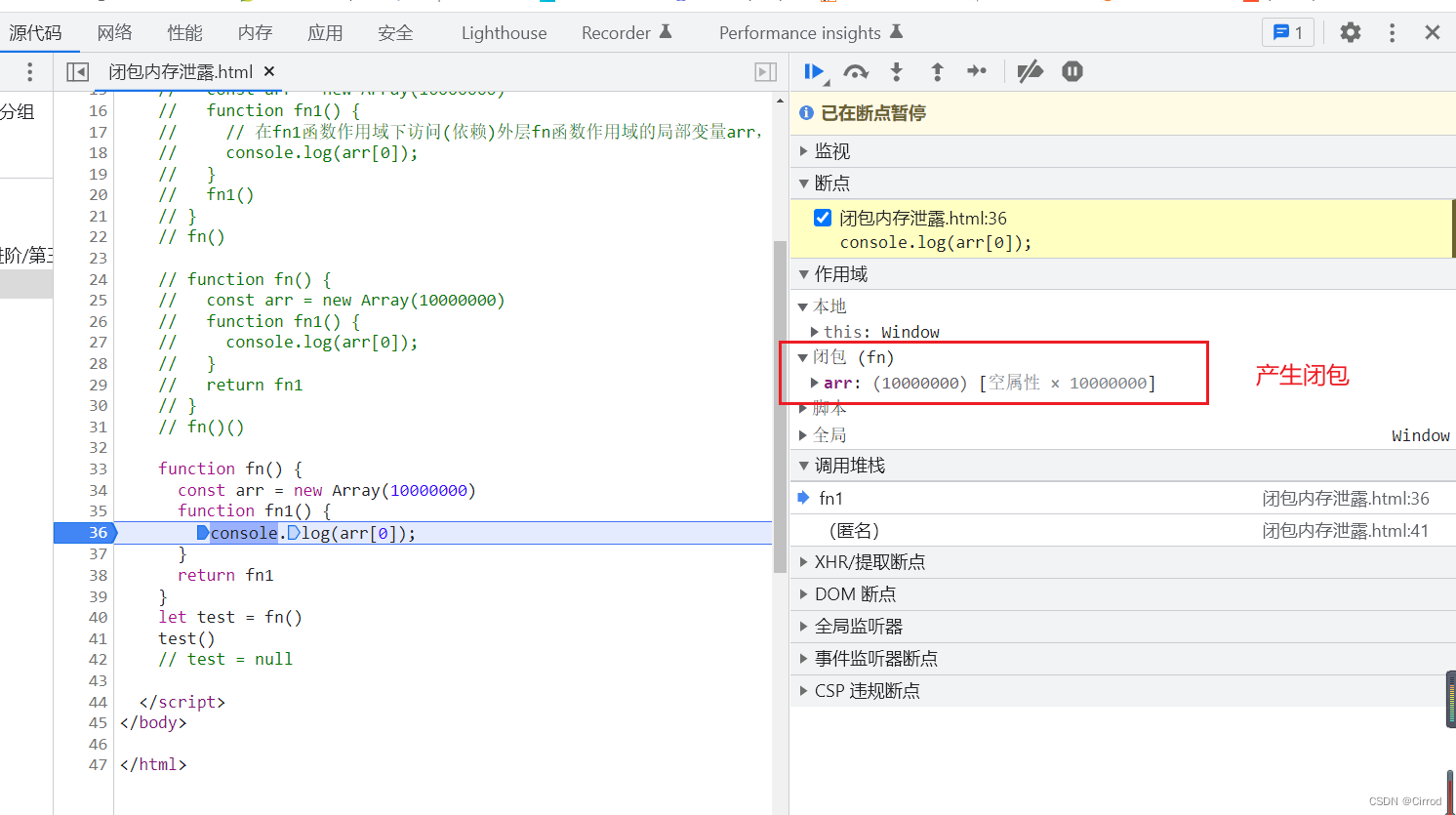Viewport: 1456px width, 815px height.
Task: Collapse the 本地 scope
Action: 803,306
